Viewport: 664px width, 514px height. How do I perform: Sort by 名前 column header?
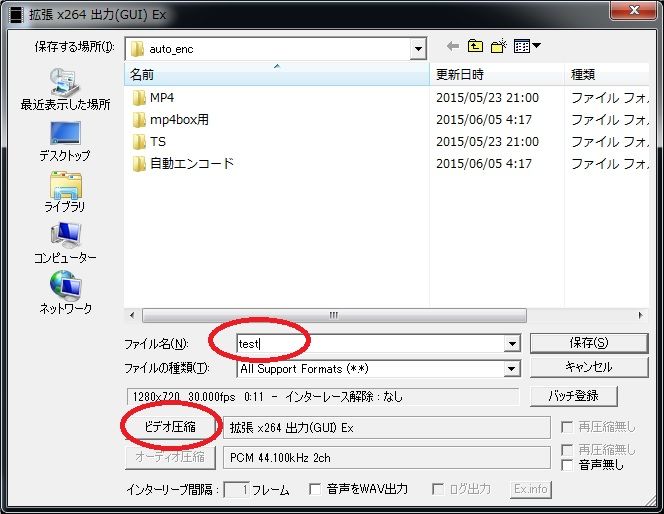tap(277, 75)
